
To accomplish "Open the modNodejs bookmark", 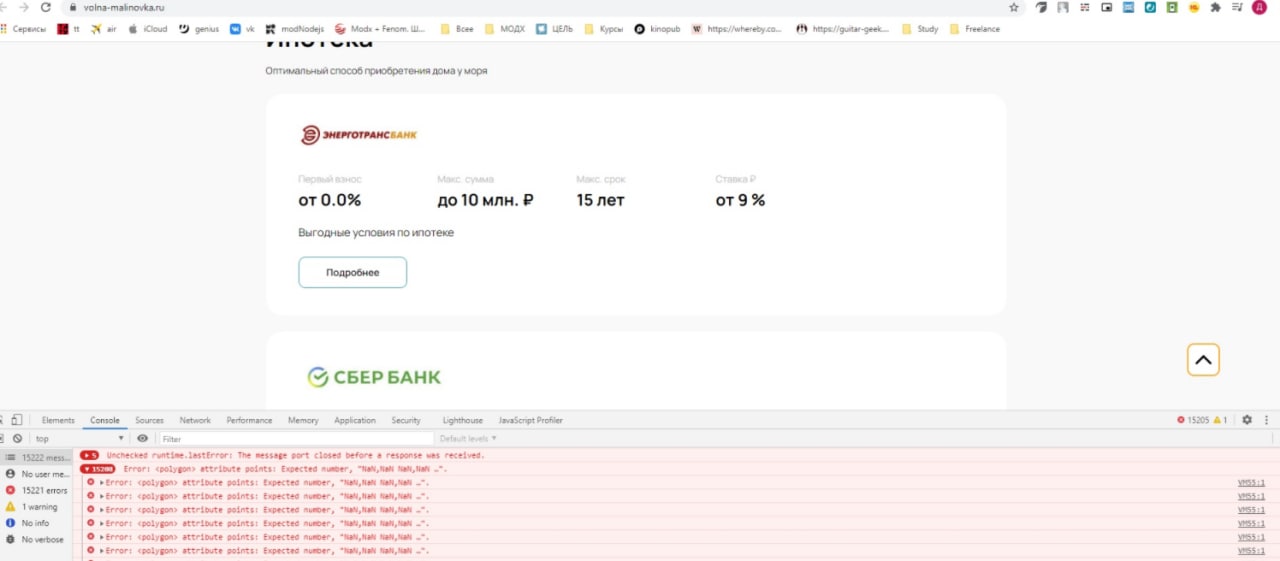I will 295,29.
